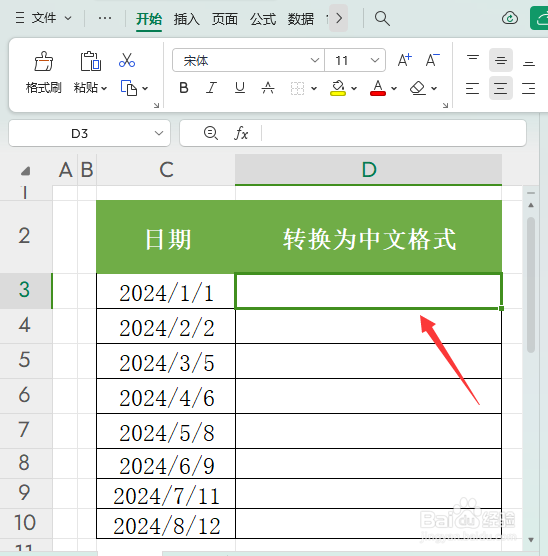548x556 pixels.
Task: Click the eraser clear icon
Action: [417, 88]
